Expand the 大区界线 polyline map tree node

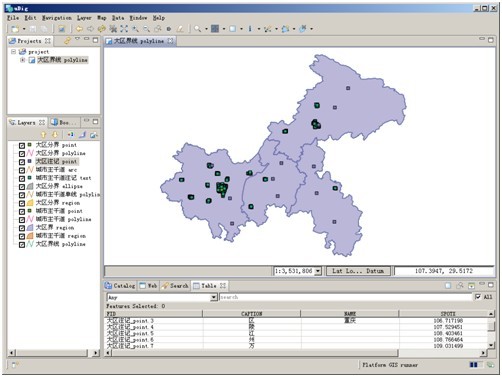tap(22, 60)
